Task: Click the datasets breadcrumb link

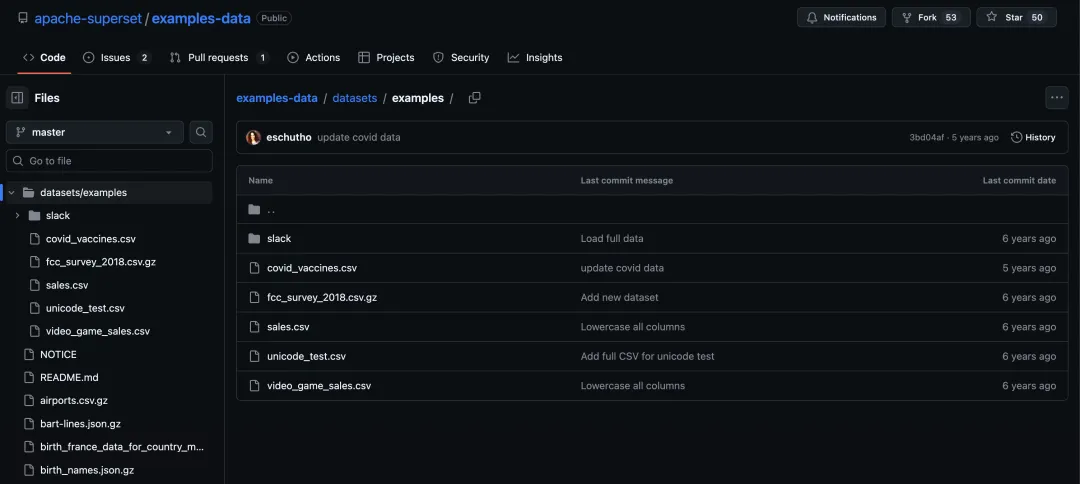Action: [x=355, y=98]
